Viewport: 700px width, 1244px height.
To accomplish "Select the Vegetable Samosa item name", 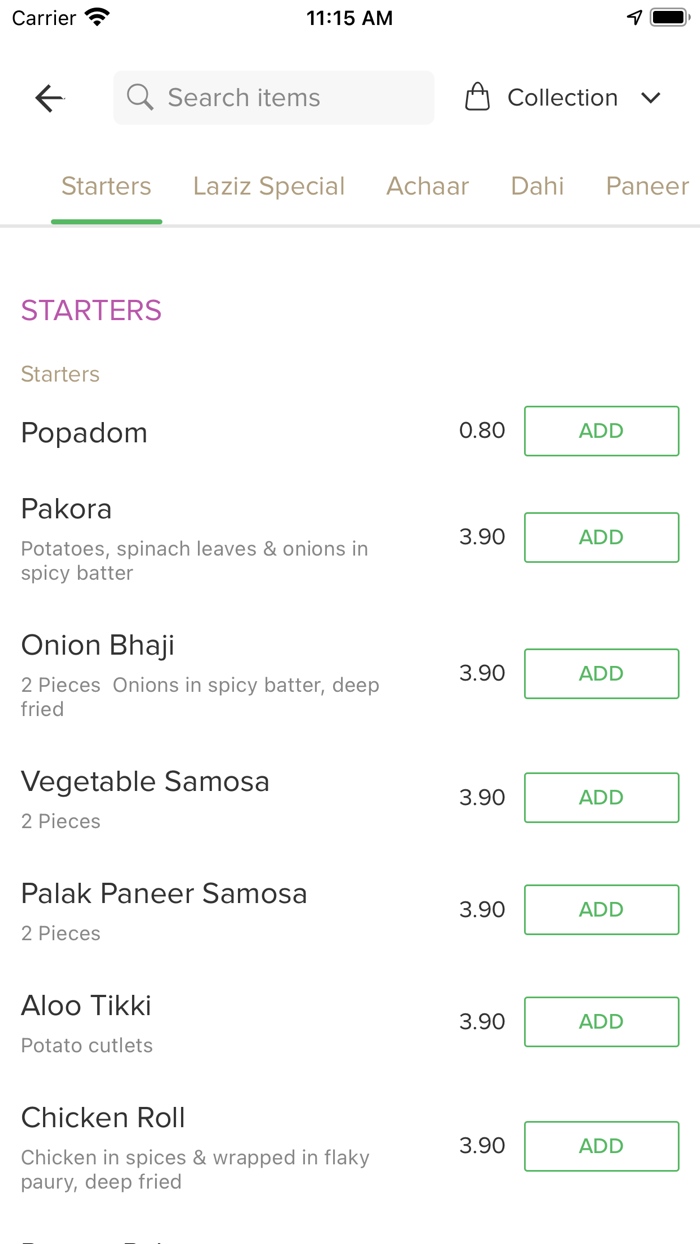I will click(x=144, y=781).
